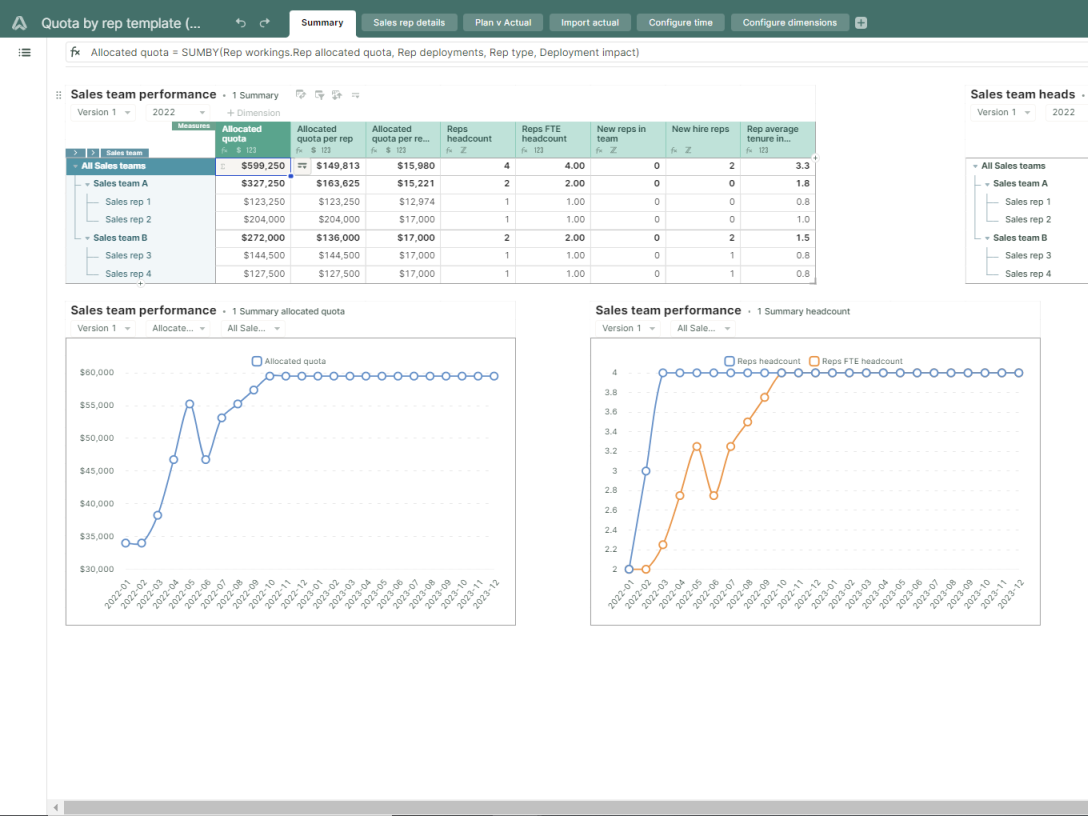The width and height of the screenshot is (1088, 816).
Task: Click the + Dimension button
Action: point(253,113)
